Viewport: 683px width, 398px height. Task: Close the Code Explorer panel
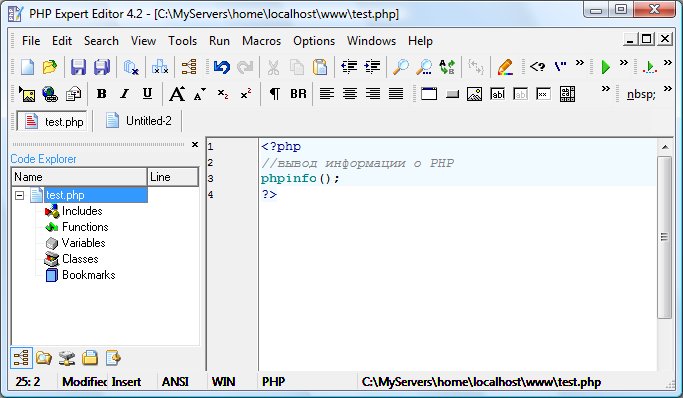(195, 145)
